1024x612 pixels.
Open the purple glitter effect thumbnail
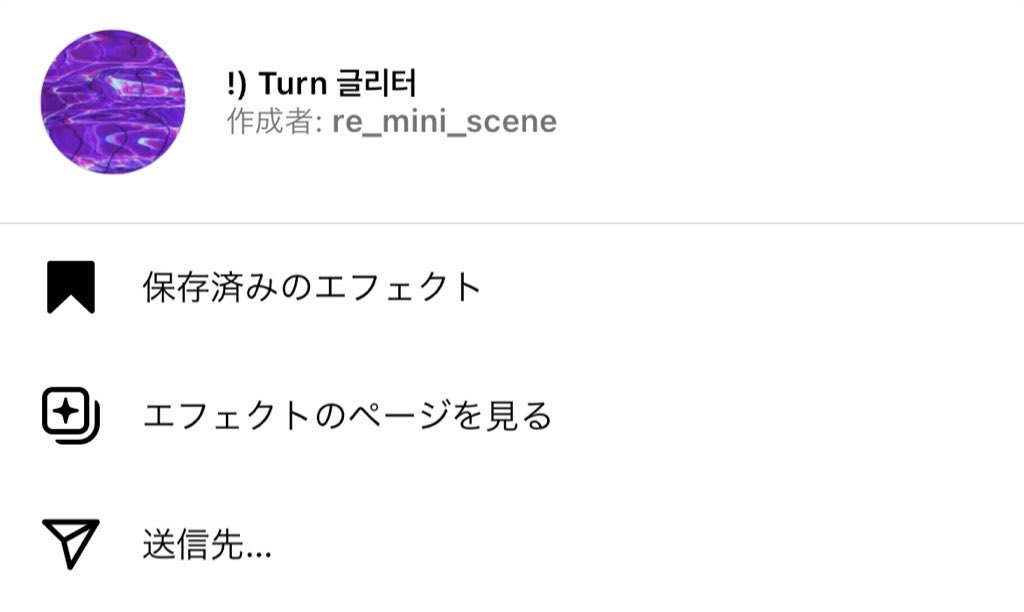[x=112, y=101]
